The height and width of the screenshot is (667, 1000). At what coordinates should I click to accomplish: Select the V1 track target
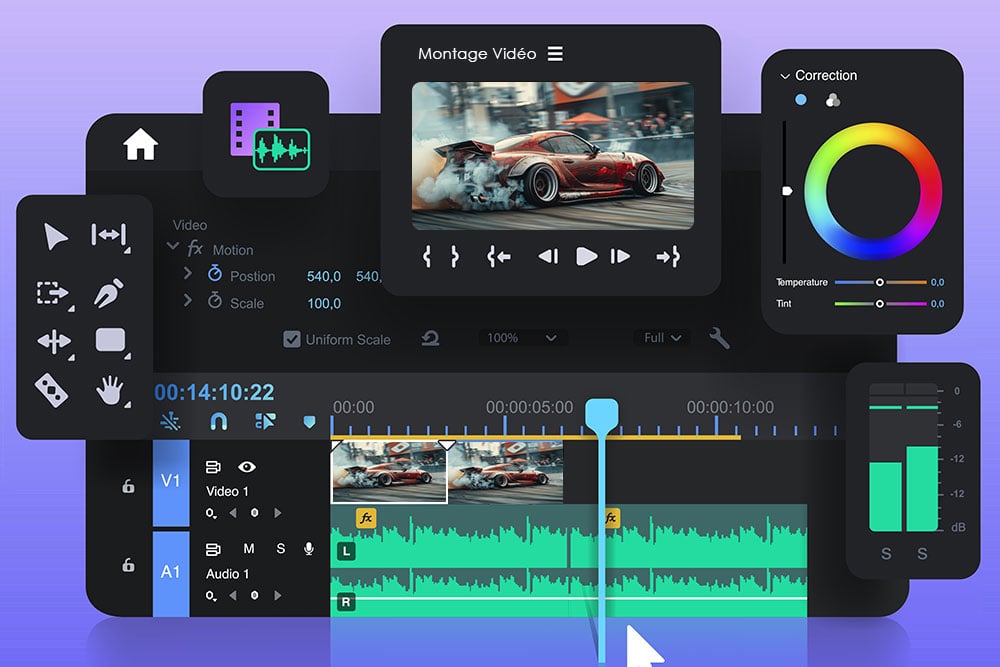pos(171,481)
